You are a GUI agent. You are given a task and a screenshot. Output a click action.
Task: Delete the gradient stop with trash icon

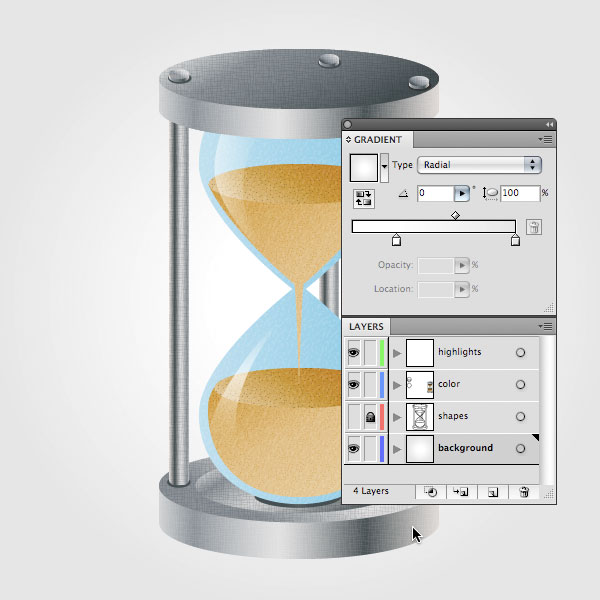[x=534, y=227]
